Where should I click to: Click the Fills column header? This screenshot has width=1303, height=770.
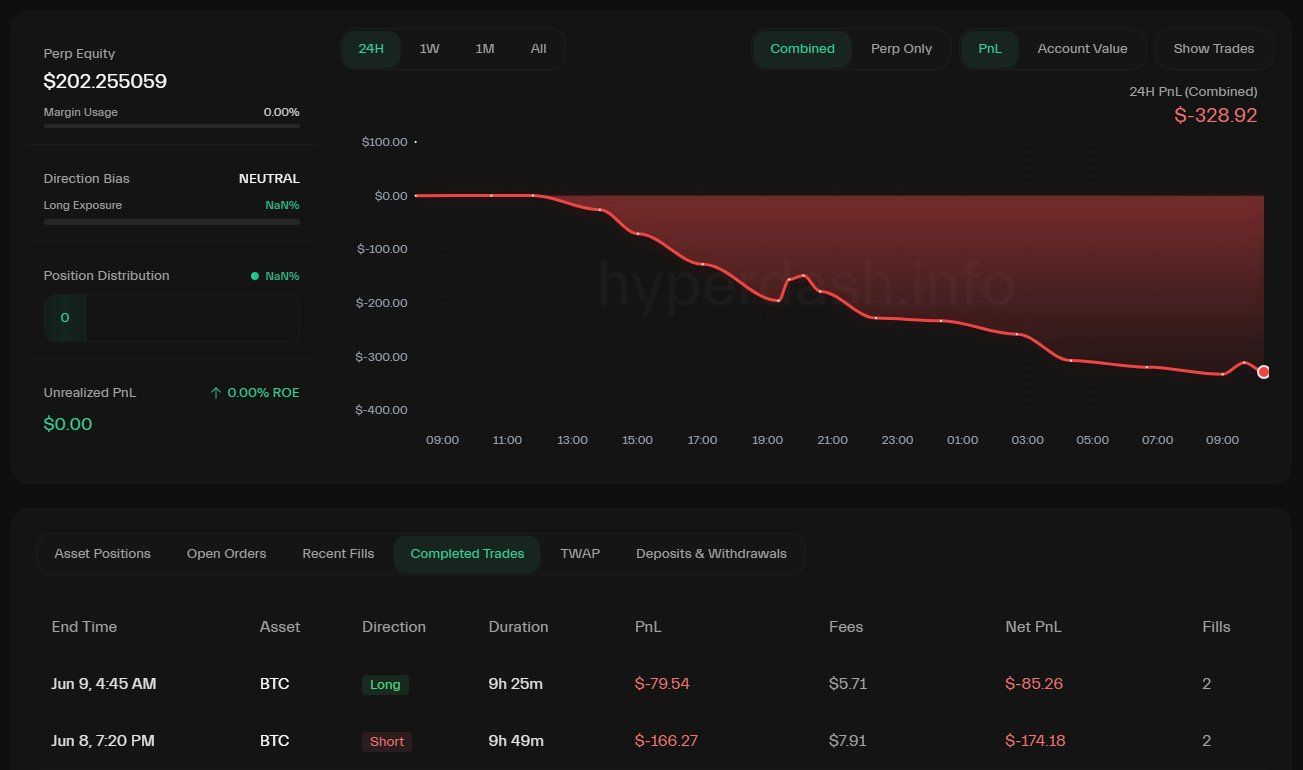[x=1216, y=627]
